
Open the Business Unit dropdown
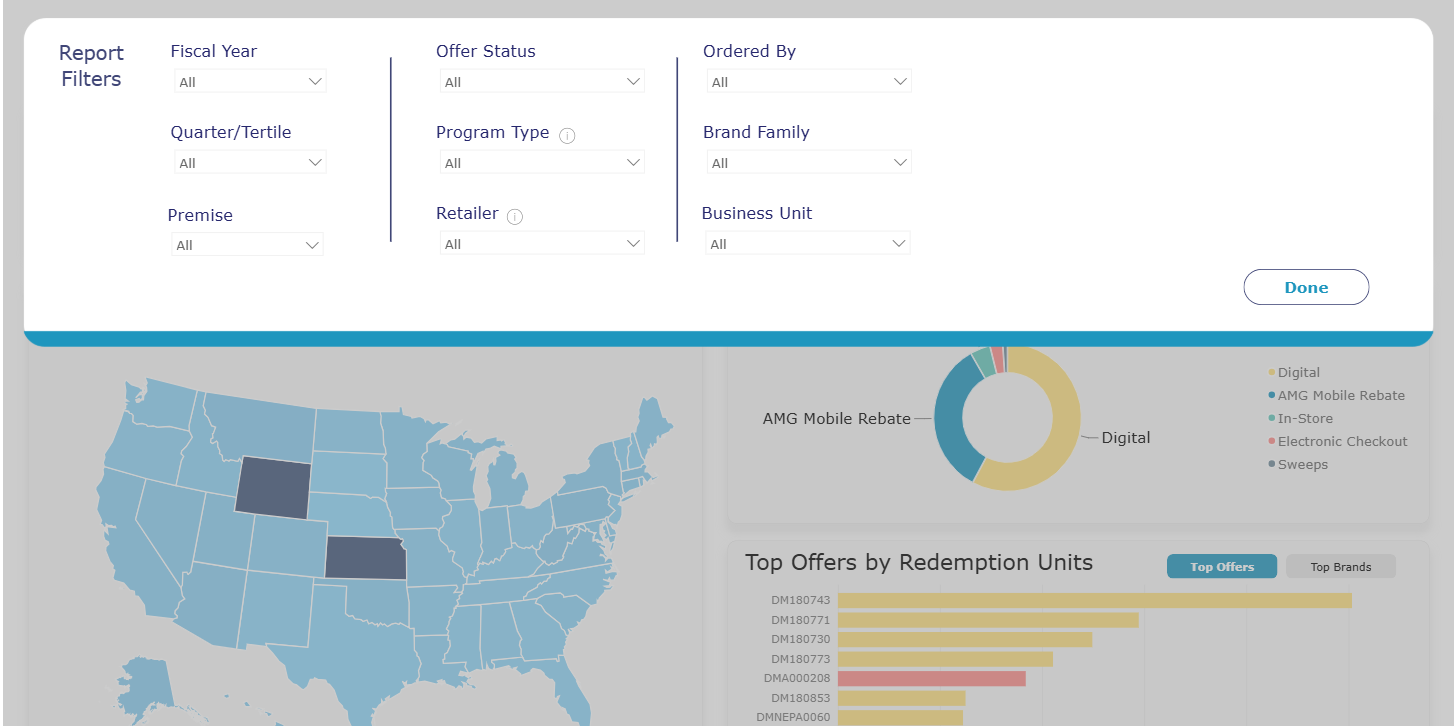click(808, 244)
